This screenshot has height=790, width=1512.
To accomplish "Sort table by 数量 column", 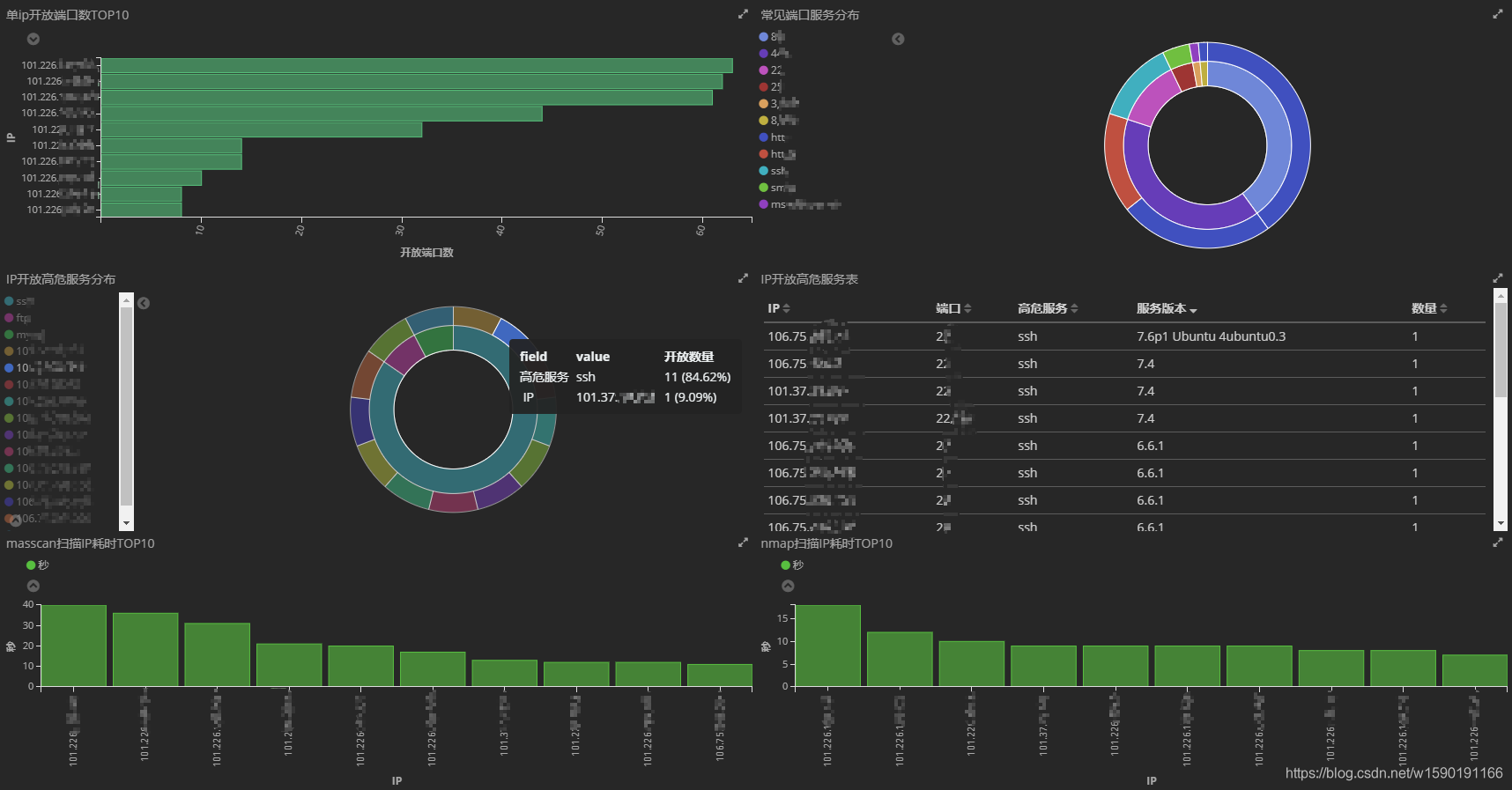I will [1429, 308].
